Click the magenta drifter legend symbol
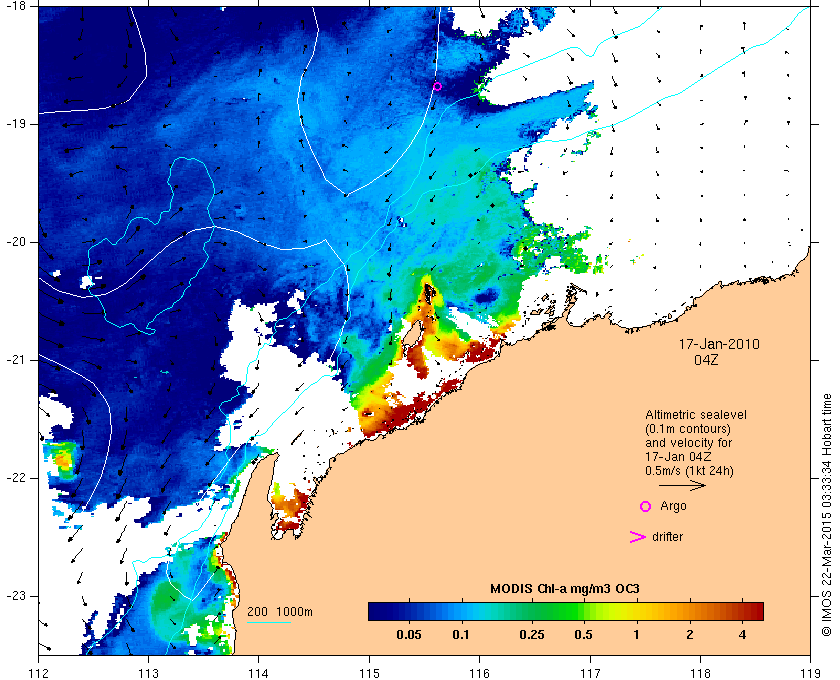Screen dimensions: 840x680 coord(638,537)
